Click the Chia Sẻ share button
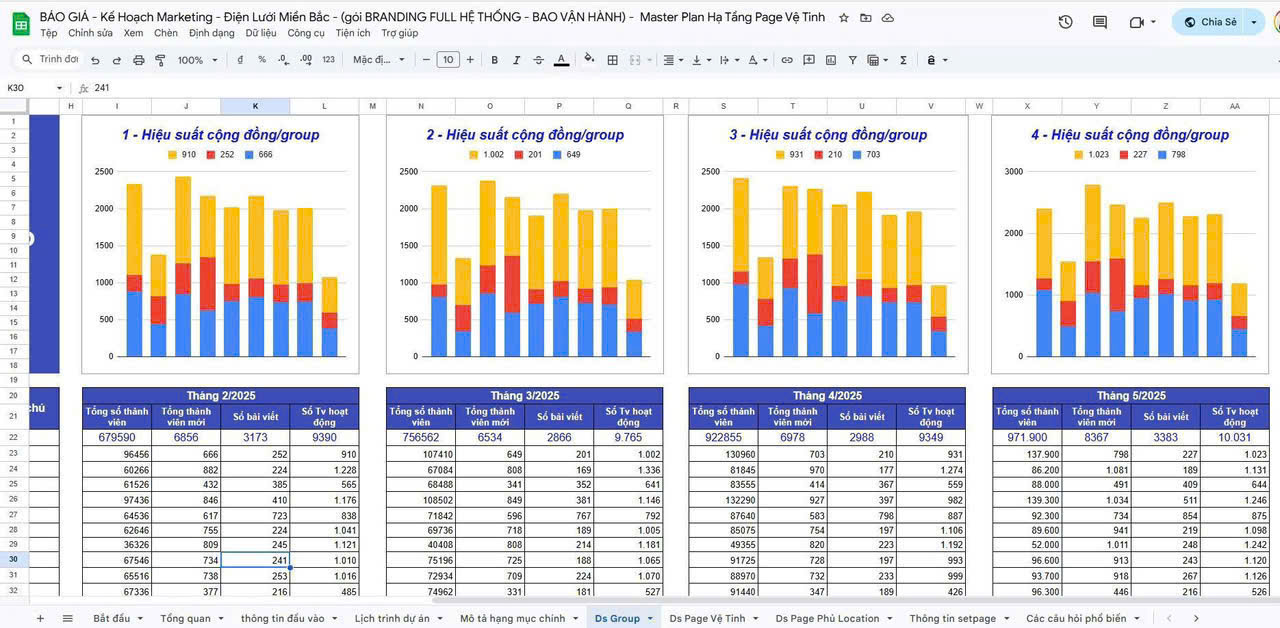1280x628 pixels. coord(1209,22)
